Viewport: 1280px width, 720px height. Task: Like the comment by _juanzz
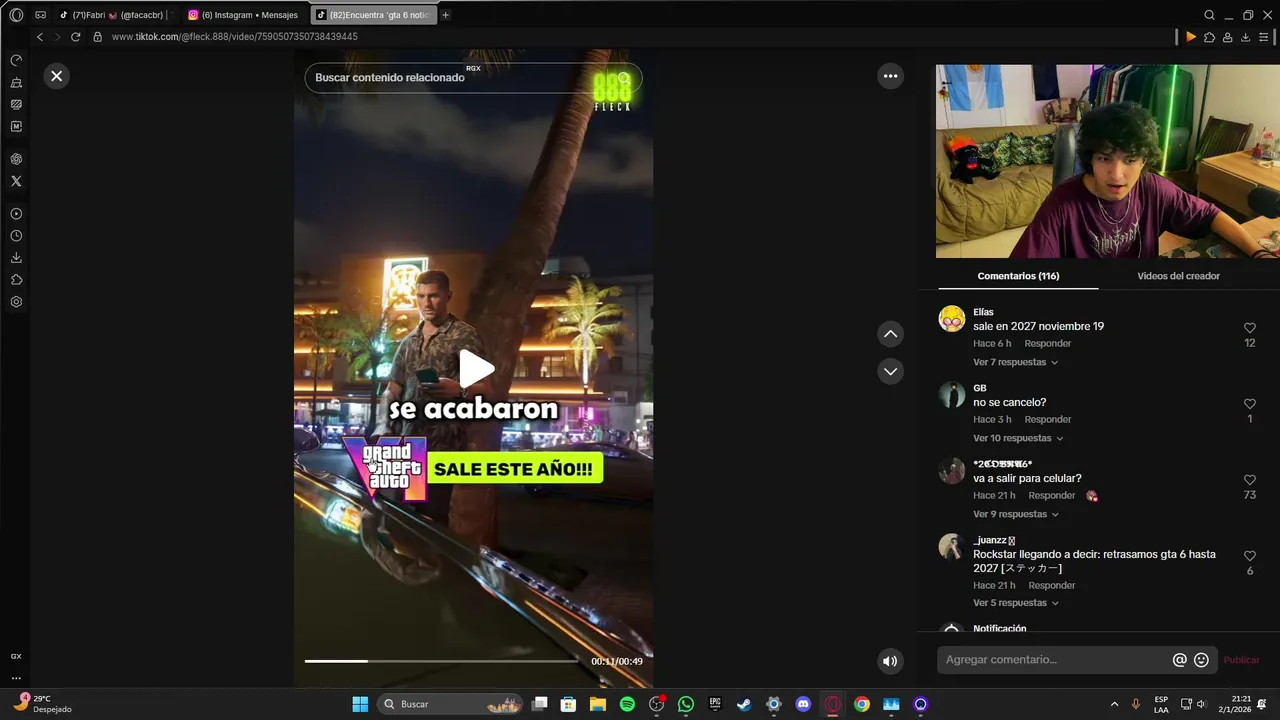[x=1250, y=556]
